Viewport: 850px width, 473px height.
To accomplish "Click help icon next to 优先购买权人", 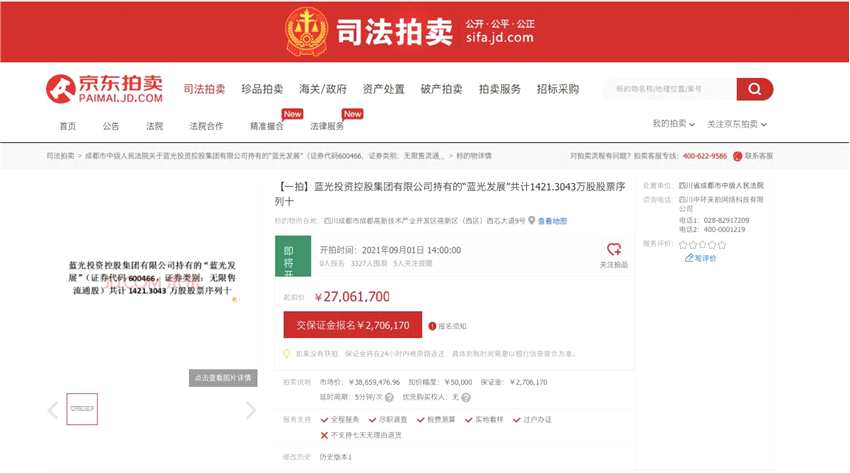I will click(466, 397).
